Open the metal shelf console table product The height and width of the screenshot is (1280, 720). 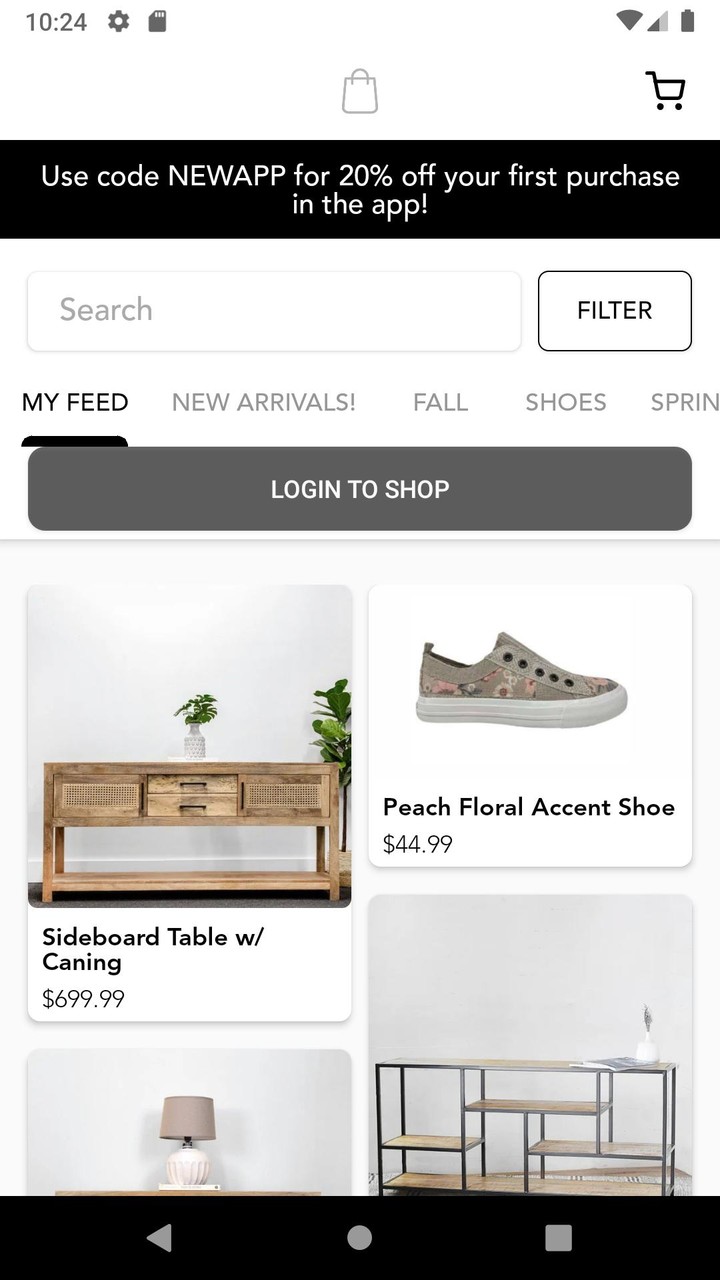(x=530, y=1045)
